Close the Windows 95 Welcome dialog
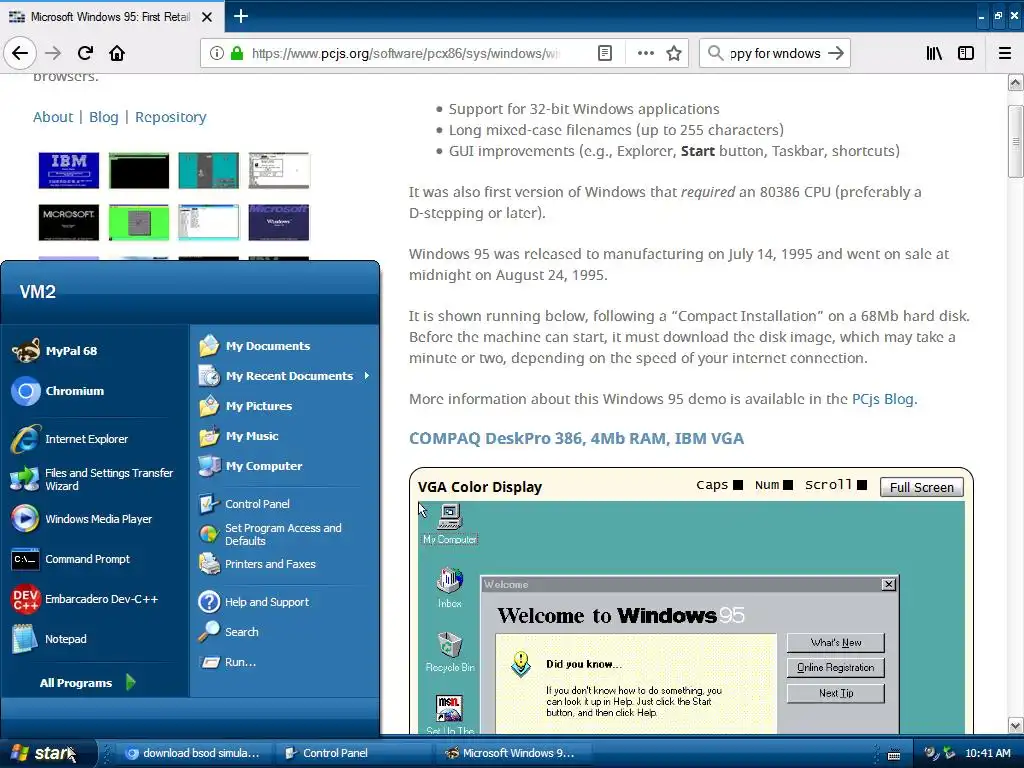The height and width of the screenshot is (768, 1024). (888, 584)
